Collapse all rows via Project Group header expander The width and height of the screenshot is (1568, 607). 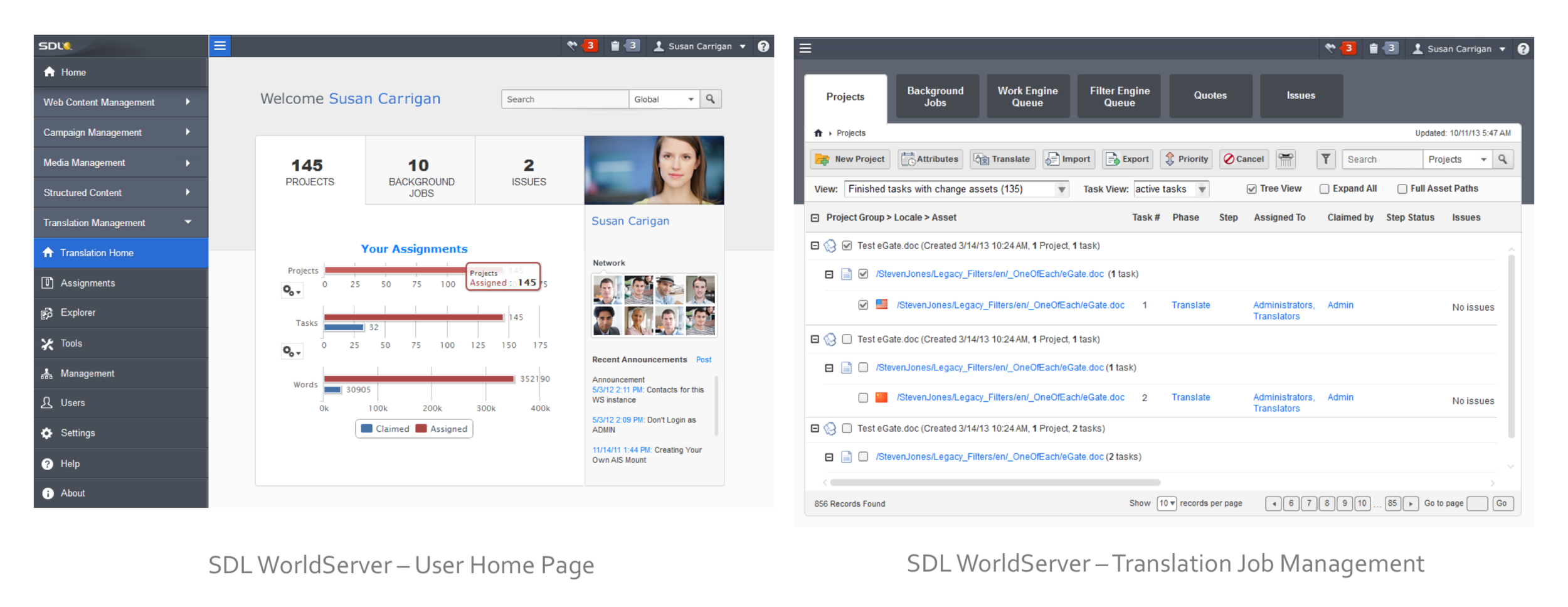coord(815,218)
